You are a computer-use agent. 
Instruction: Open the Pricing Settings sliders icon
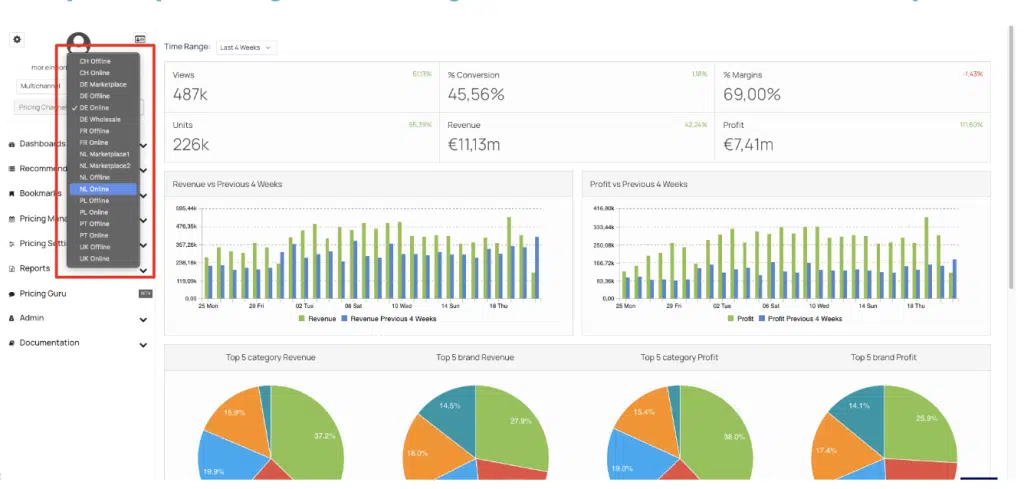[x=12, y=244]
